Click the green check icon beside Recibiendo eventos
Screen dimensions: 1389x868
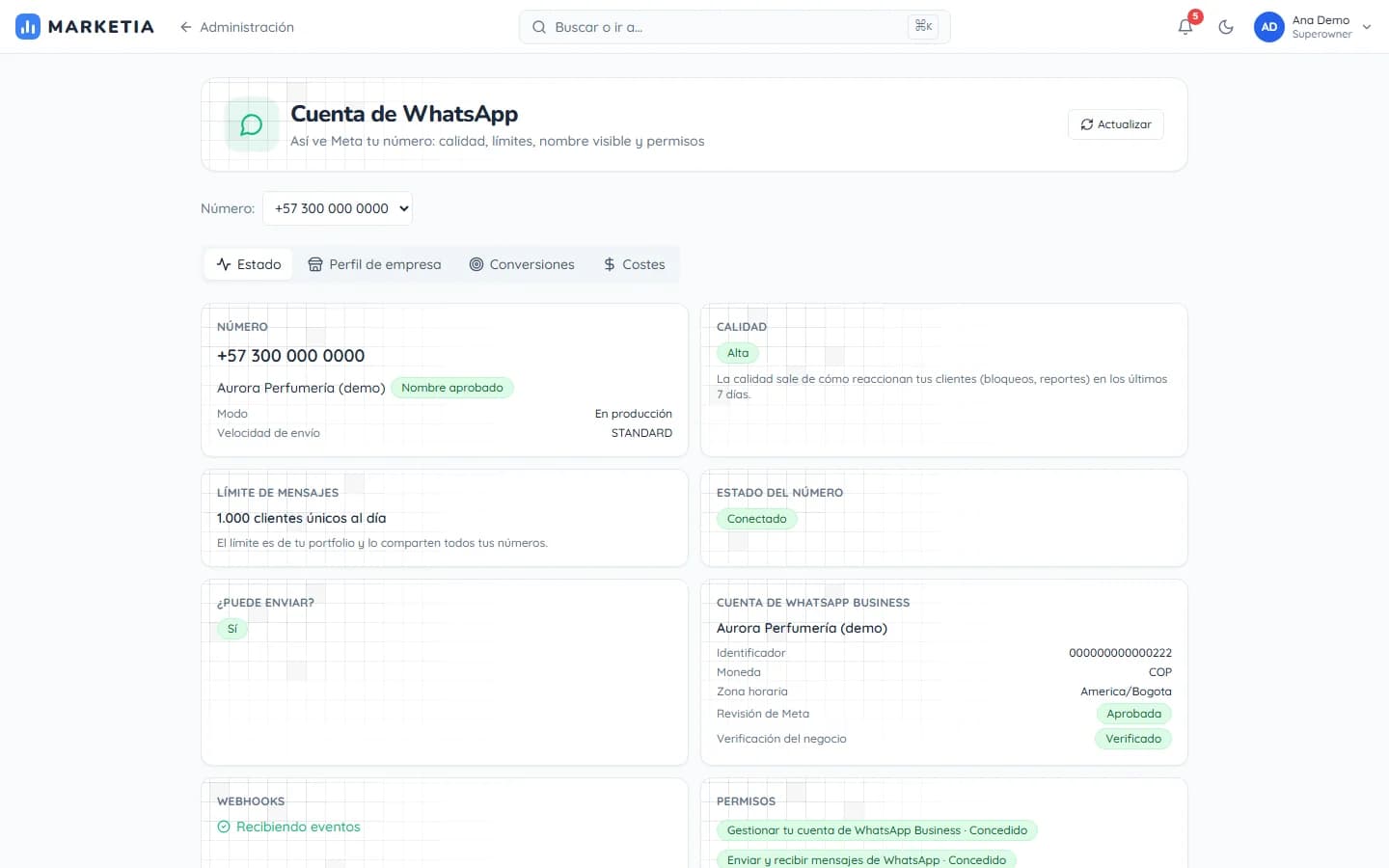tap(224, 827)
